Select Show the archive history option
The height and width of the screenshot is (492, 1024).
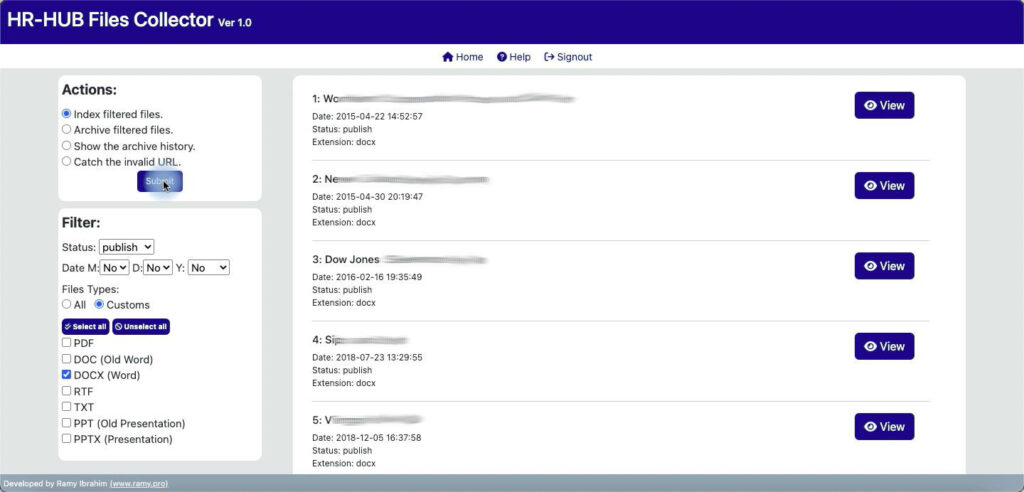(x=67, y=146)
